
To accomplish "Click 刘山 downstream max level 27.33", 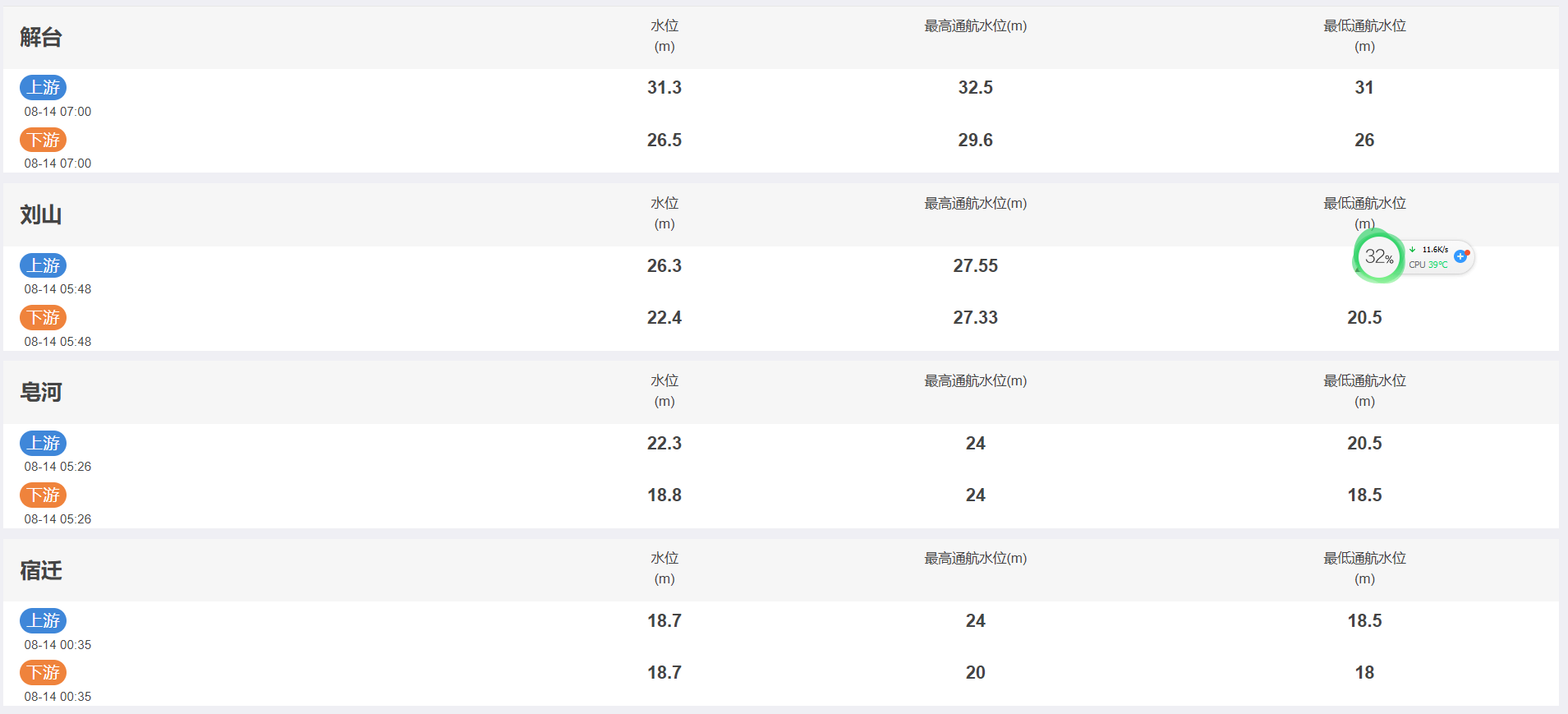I will point(976,317).
